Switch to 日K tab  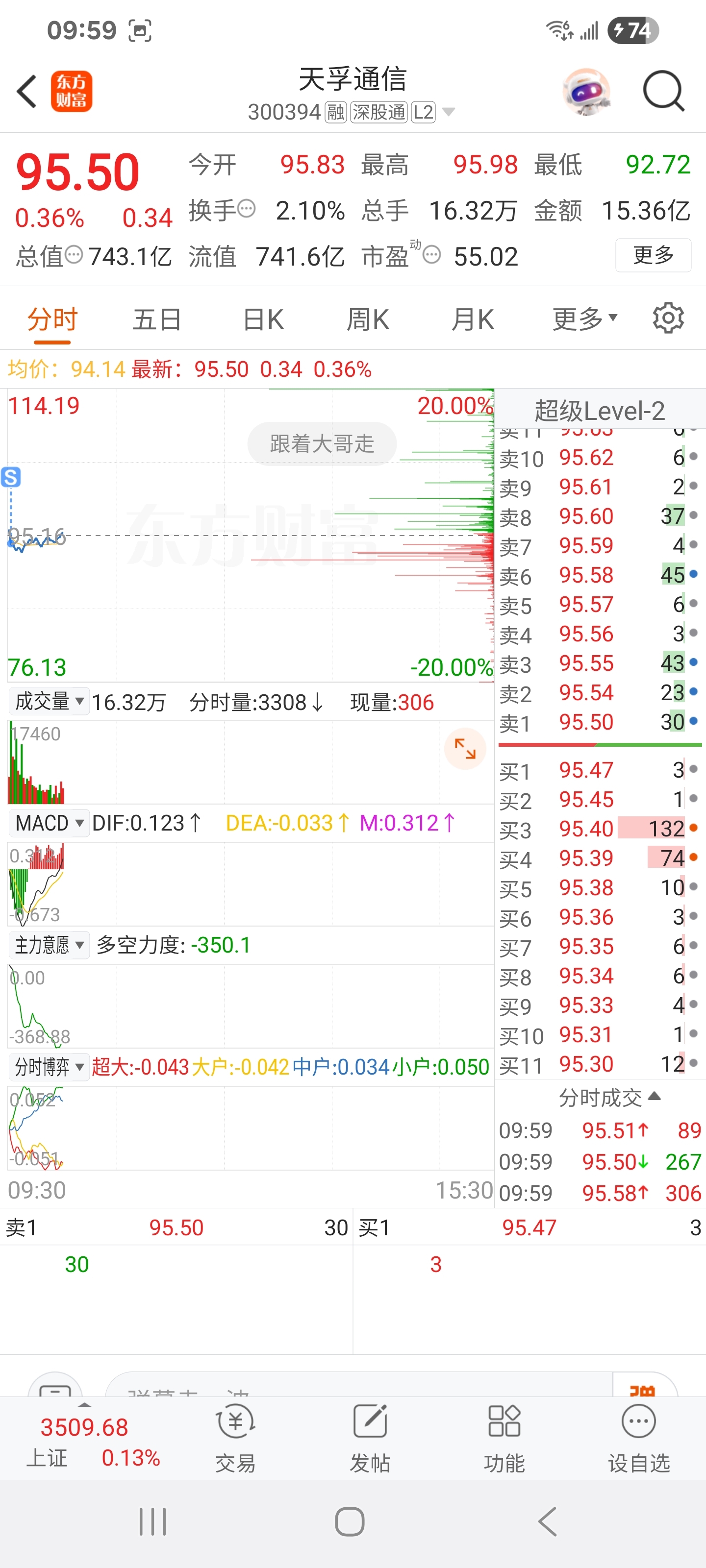pos(262,318)
